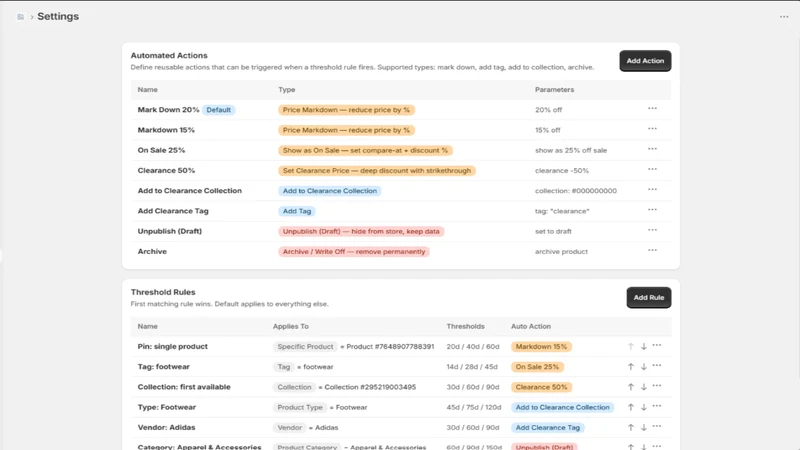
Task: Click the 45d / 75d / 120d thresholds value
Action: 474,407
